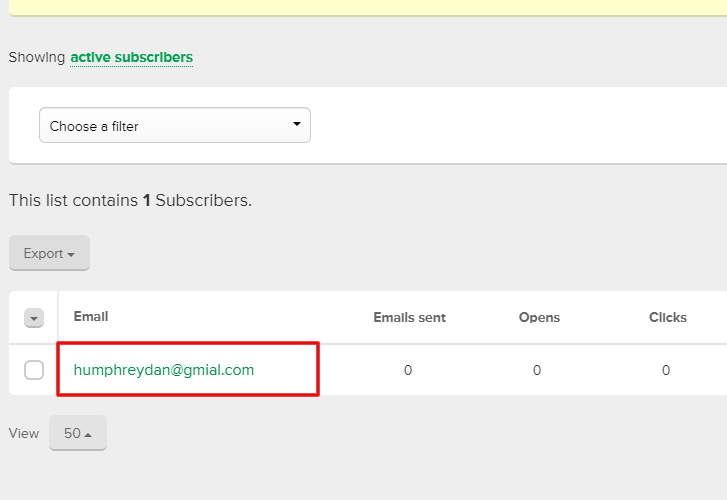Tick the checkbox beside humphreydan@gmial.com
This screenshot has height=500, width=727.
click(x=34, y=370)
